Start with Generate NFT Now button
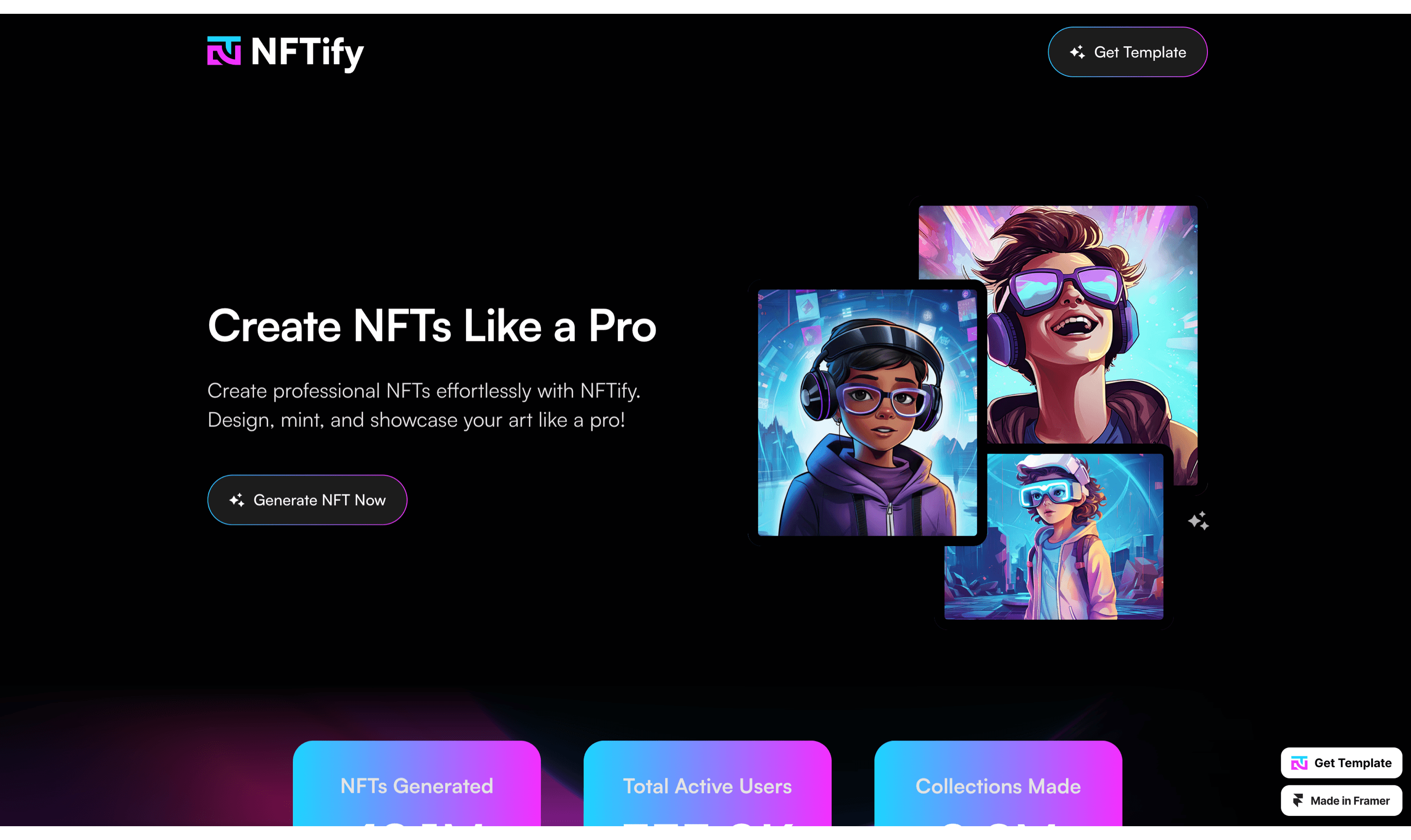The height and width of the screenshot is (840, 1411). coord(307,500)
